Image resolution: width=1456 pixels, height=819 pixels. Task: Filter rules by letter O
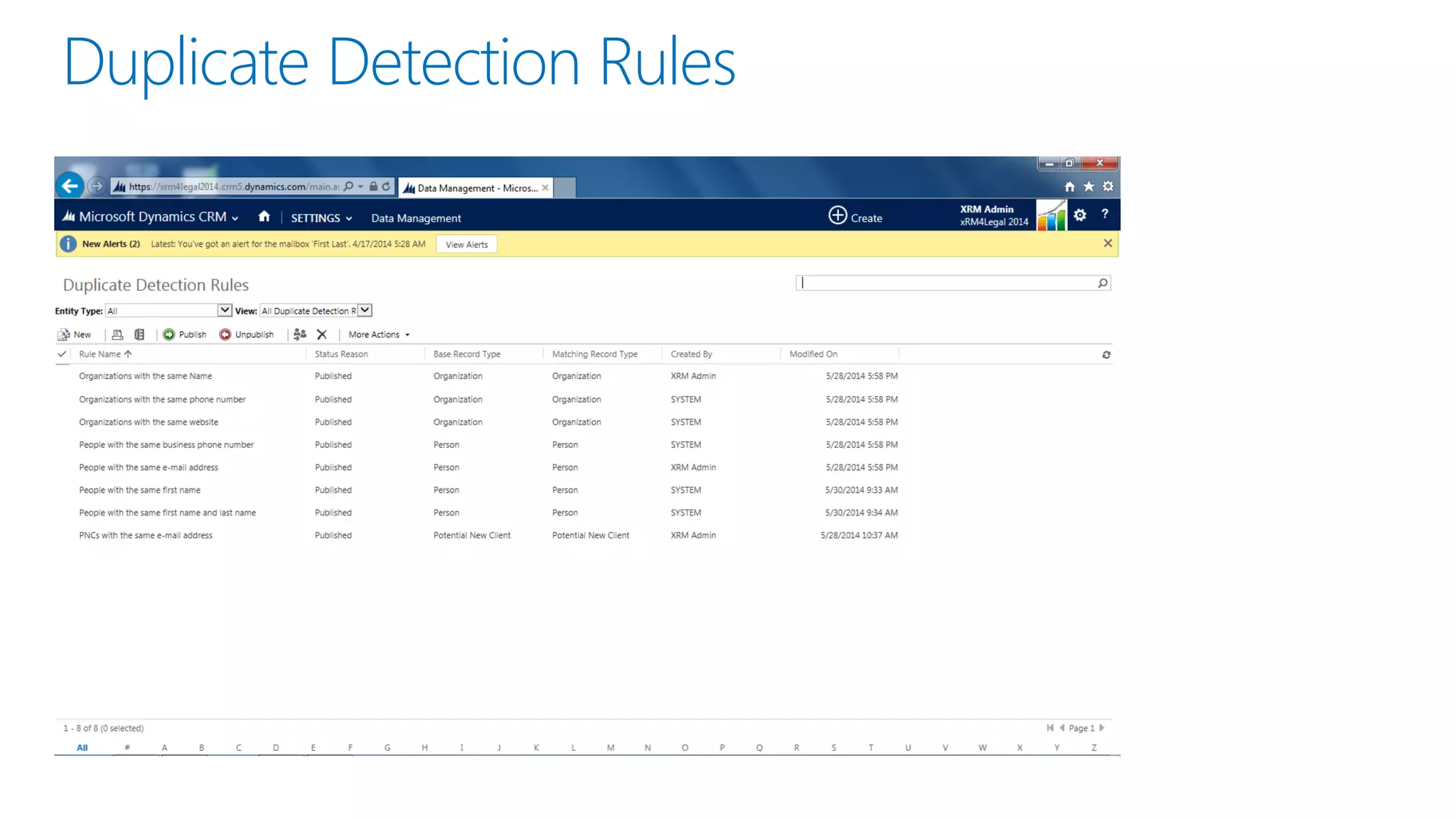[685, 748]
